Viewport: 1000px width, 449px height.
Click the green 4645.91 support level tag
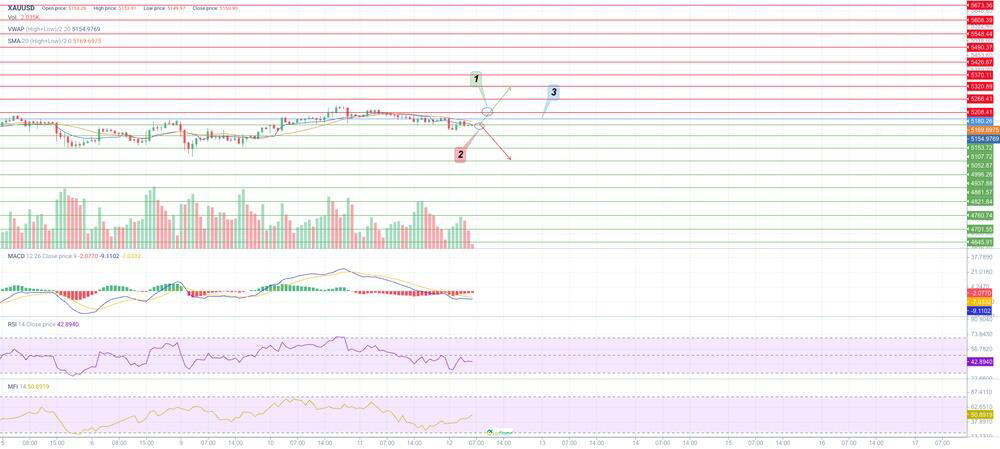pos(980,242)
